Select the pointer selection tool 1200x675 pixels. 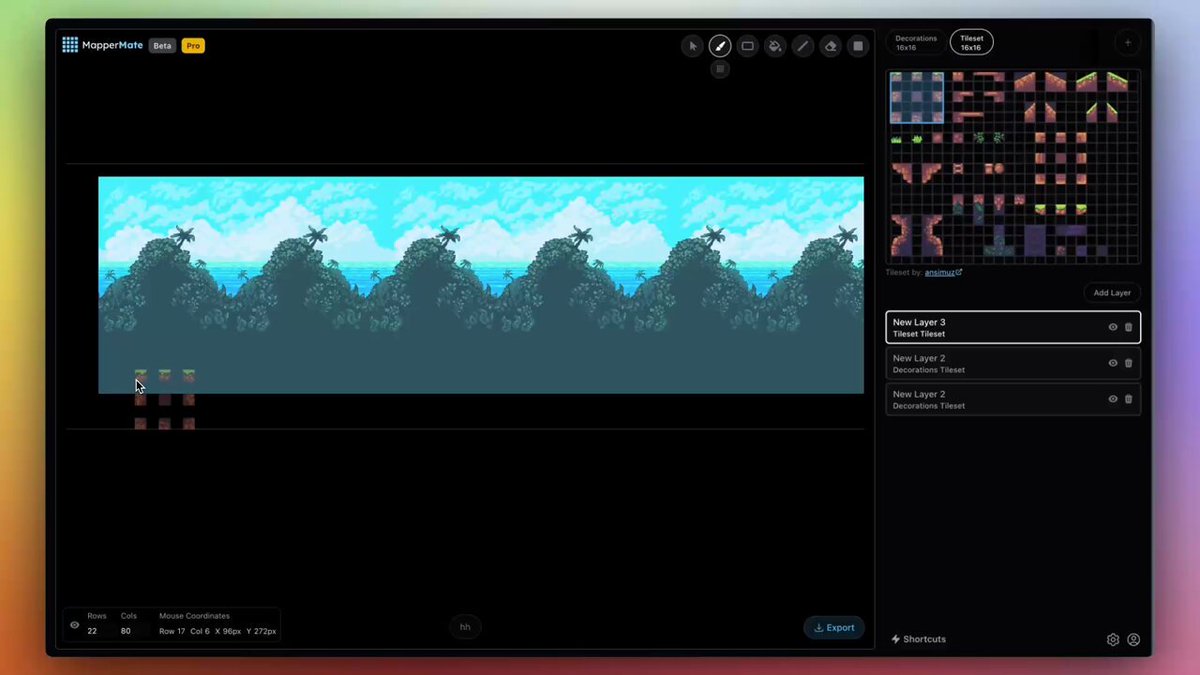tap(692, 46)
